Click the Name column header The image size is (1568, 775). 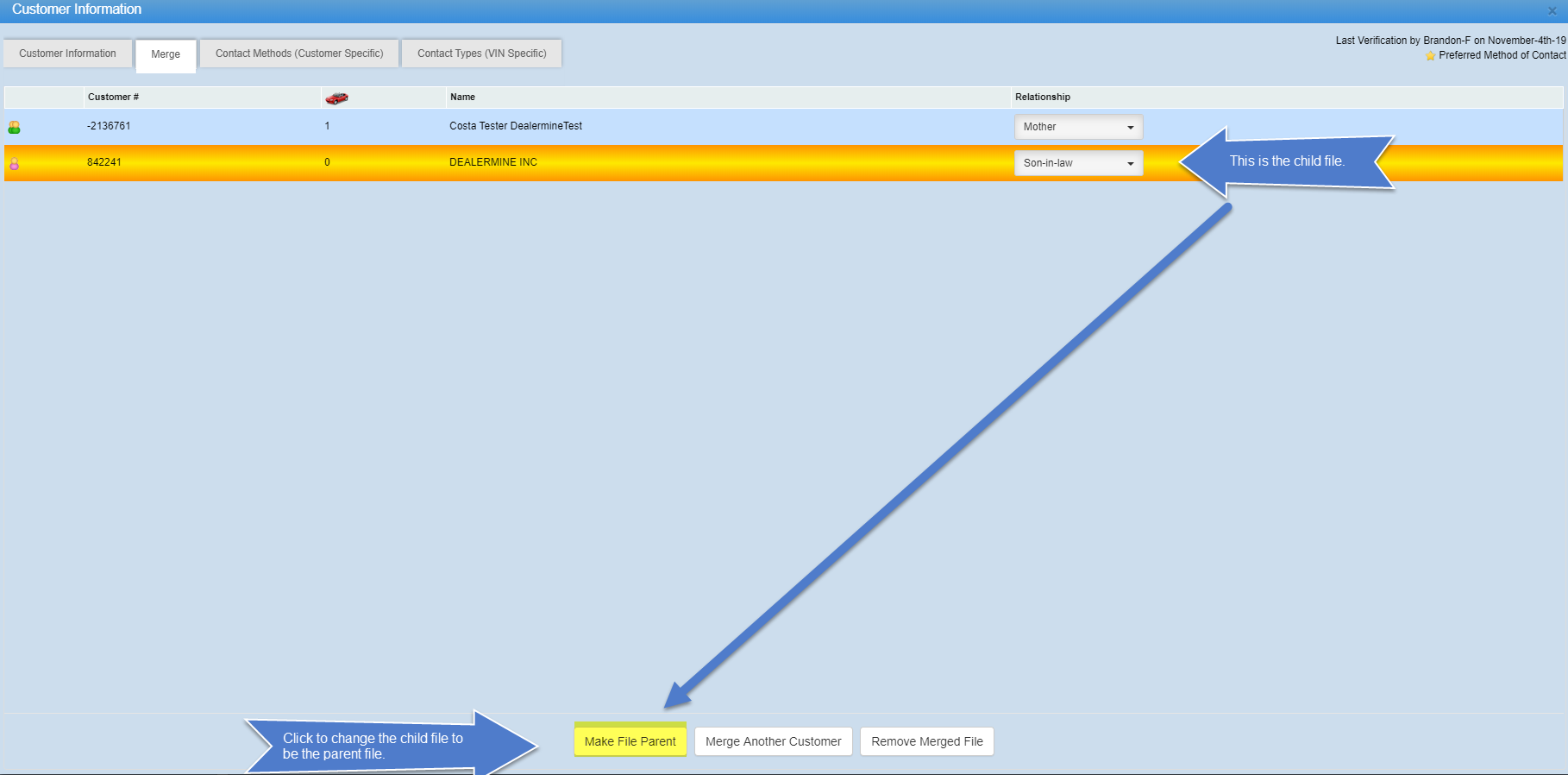tap(462, 97)
